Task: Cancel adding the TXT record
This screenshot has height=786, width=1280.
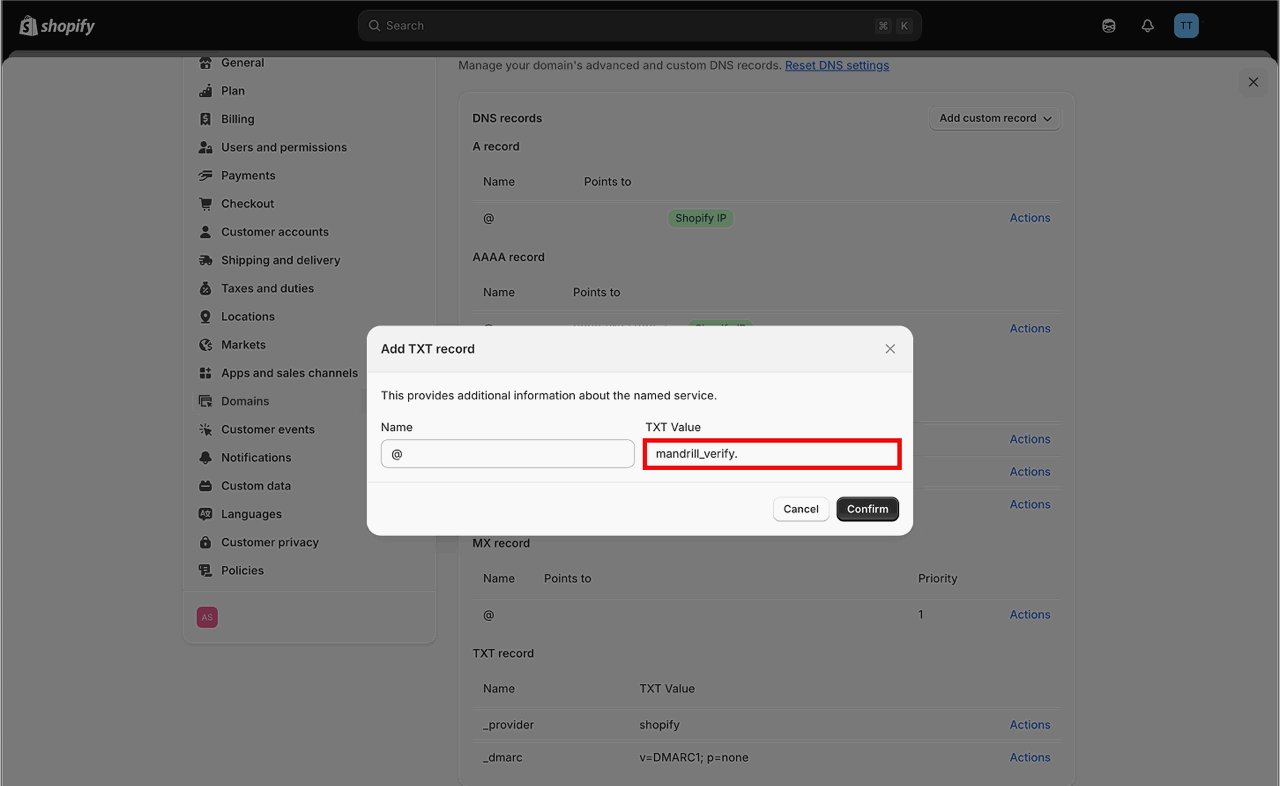Action: [x=800, y=509]
